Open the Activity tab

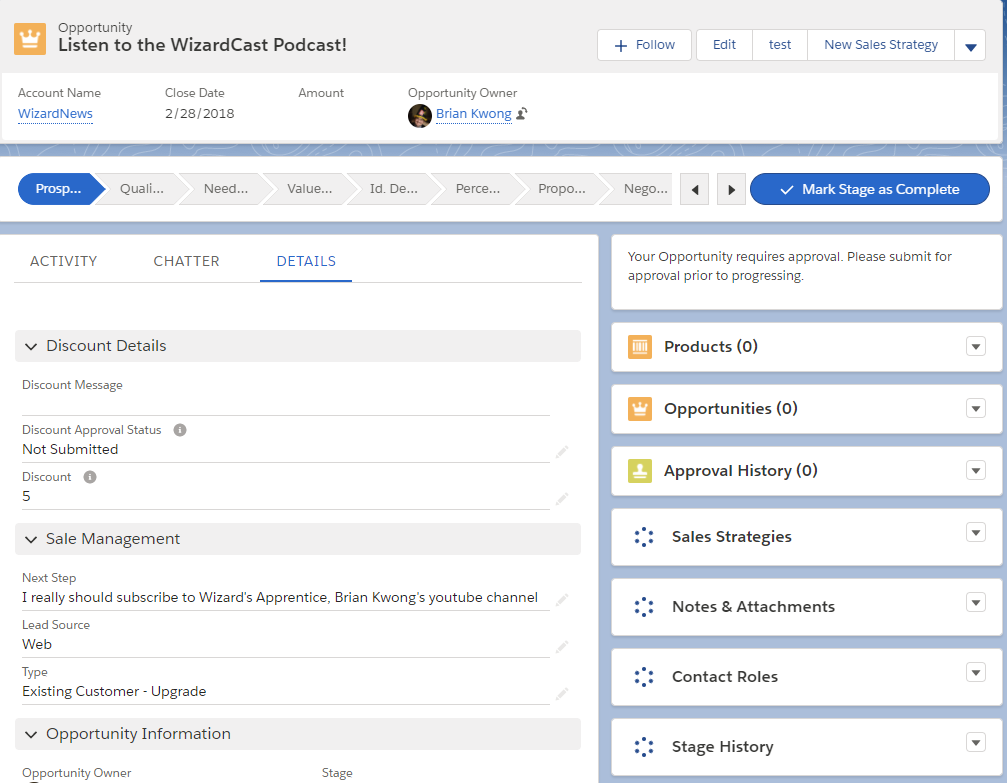[63, 260]
